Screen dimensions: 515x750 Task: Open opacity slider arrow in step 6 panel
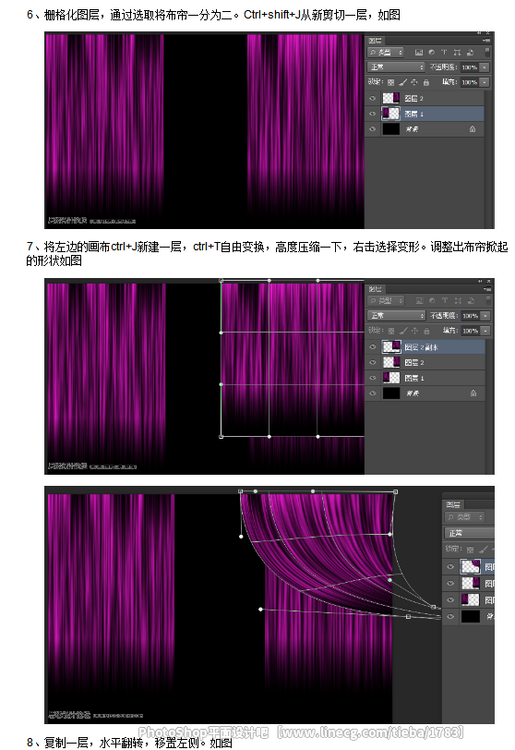tap(484, 67)
